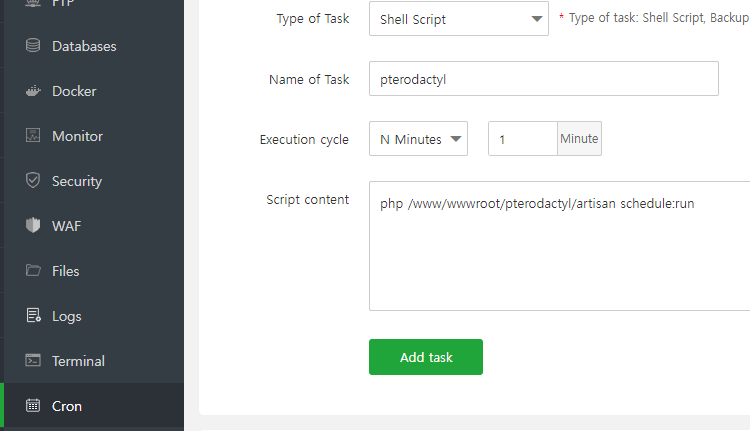The height and width of the screenshot is (431, 750).
Task: Click the minute interval number field
Action: tap(522, 139)
